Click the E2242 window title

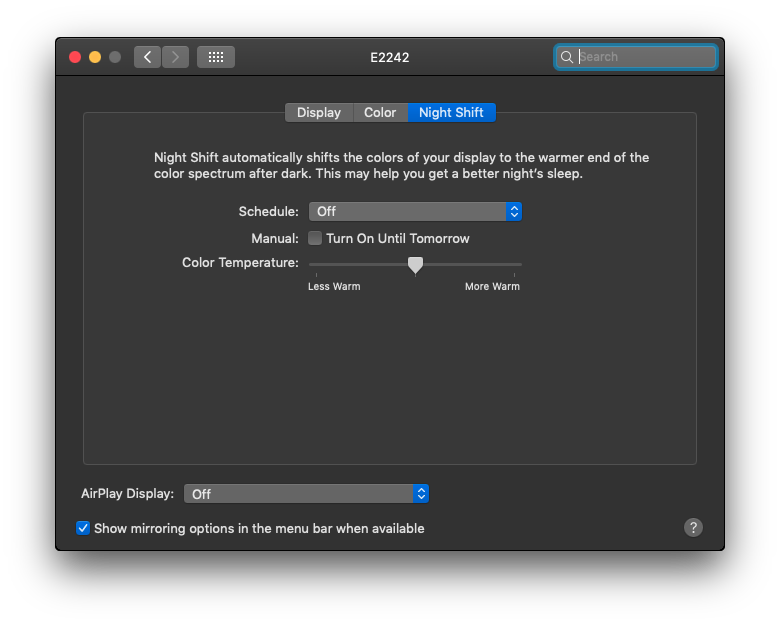coord(390,58)
